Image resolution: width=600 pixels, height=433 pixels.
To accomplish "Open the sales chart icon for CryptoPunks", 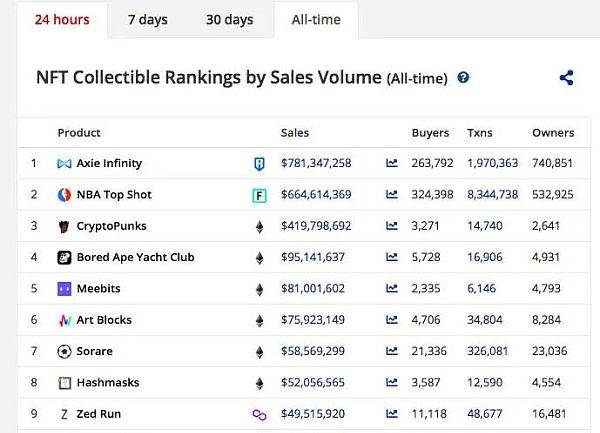I will click(391, 226).
